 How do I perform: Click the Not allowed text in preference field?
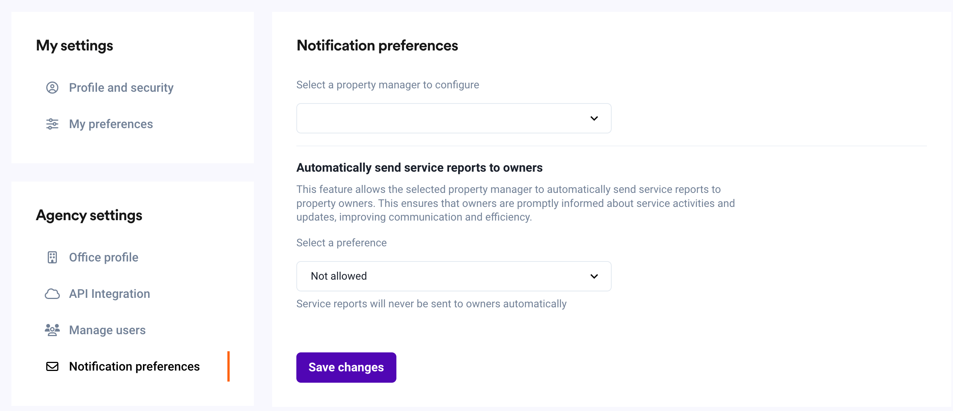[x=339, y=276]
